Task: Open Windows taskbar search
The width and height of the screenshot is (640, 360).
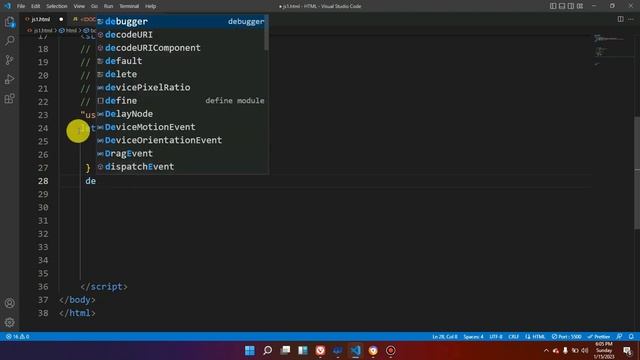Action: pyautogui.click(x=267, y=351)
